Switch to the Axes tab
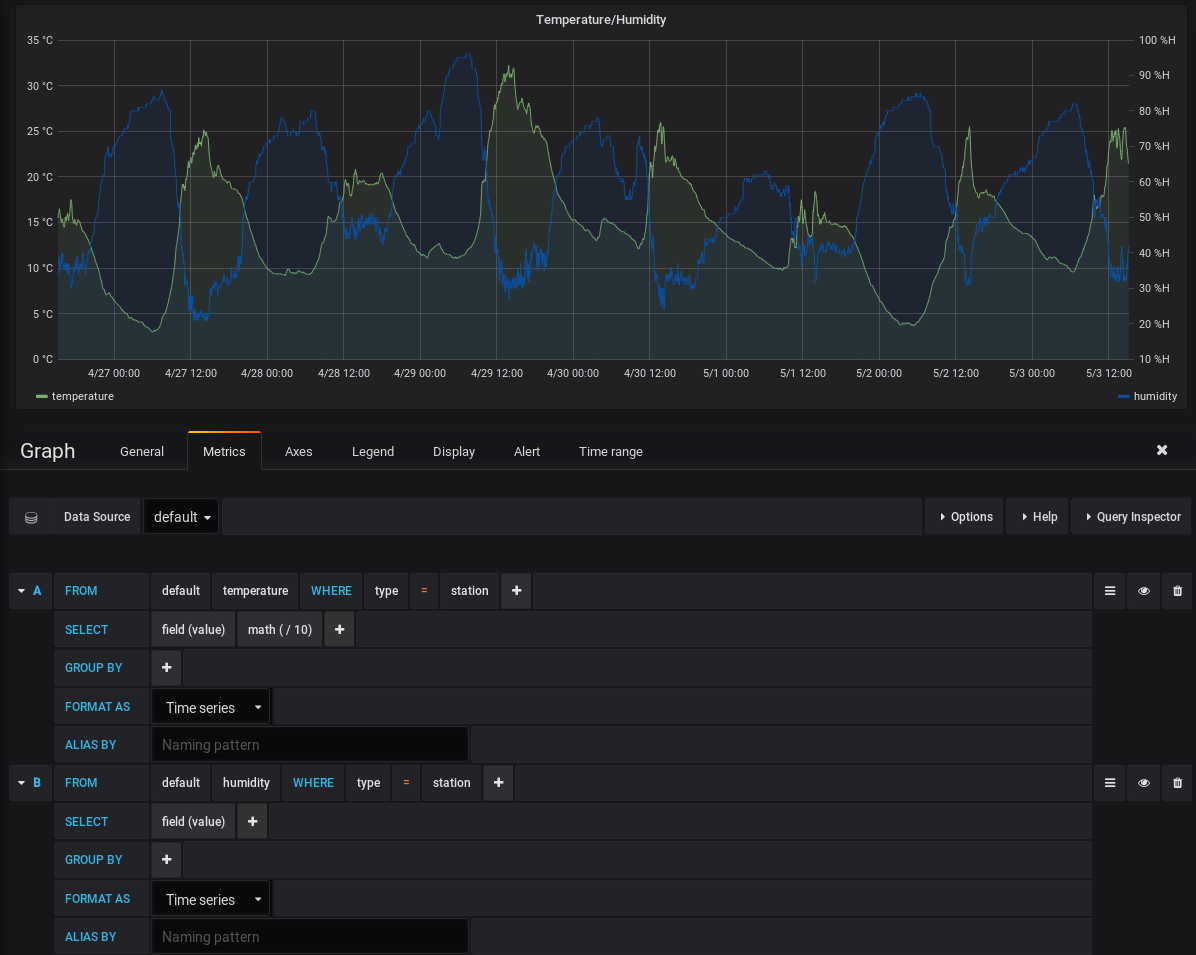The width and height of the screenshot is (1196, 955). pos(298,452)
